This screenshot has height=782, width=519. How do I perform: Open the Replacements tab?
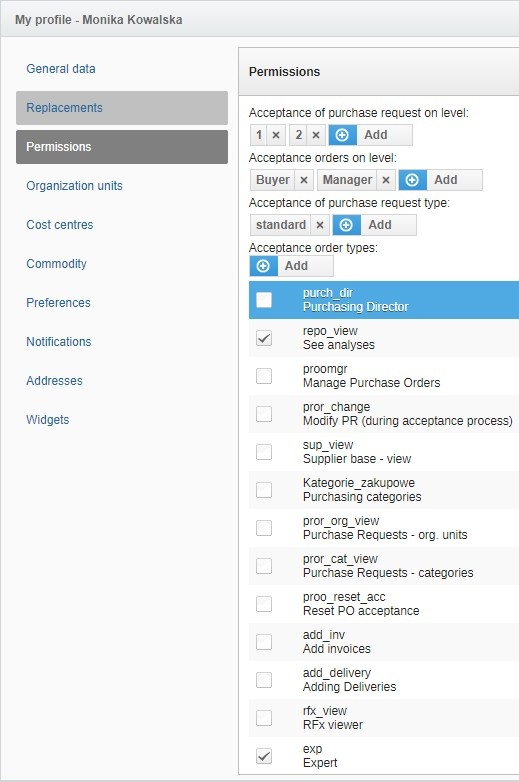pos(122,108)
